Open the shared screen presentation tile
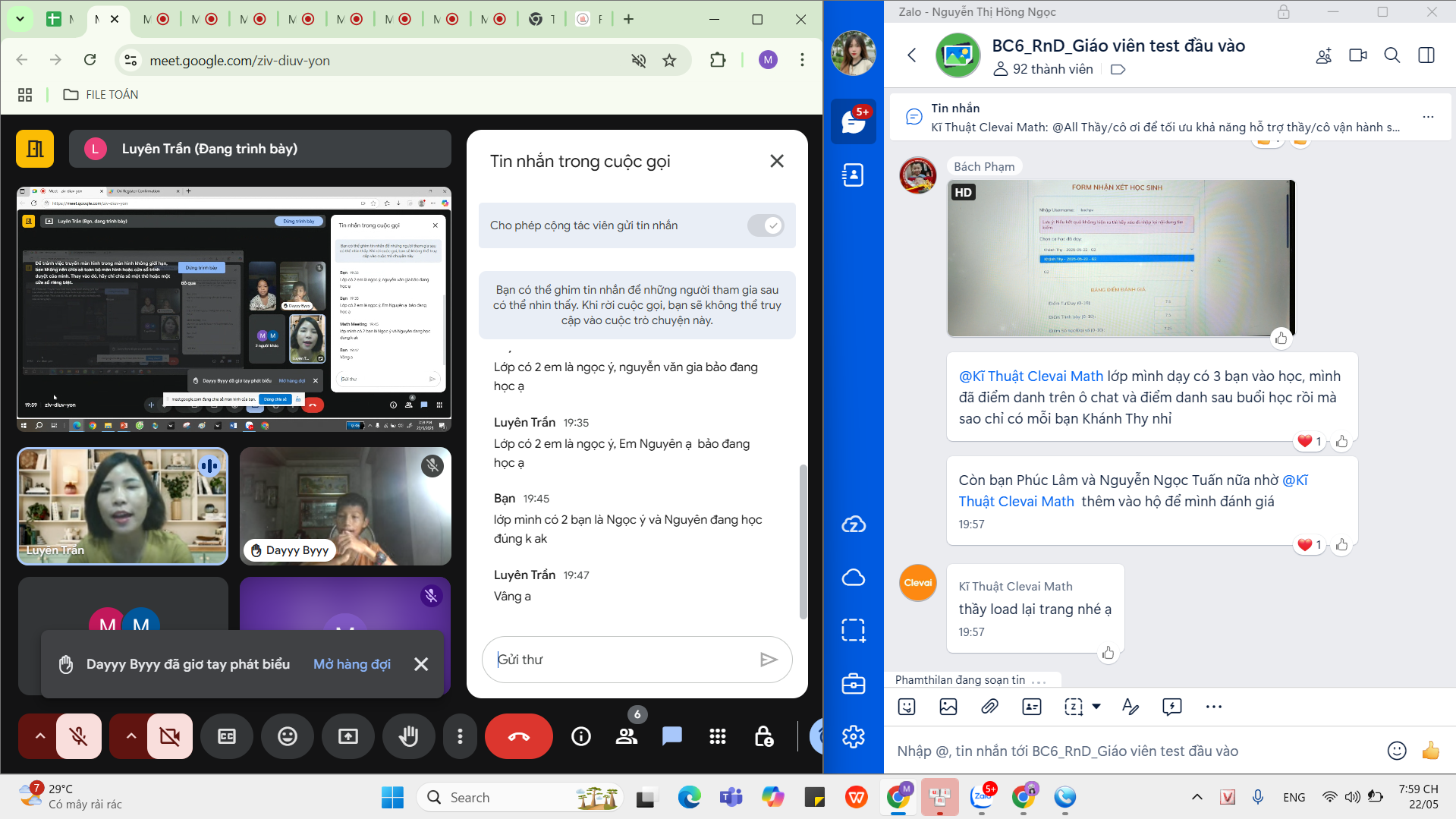Viewport: 1456px width, 819px height. [234, 310]
